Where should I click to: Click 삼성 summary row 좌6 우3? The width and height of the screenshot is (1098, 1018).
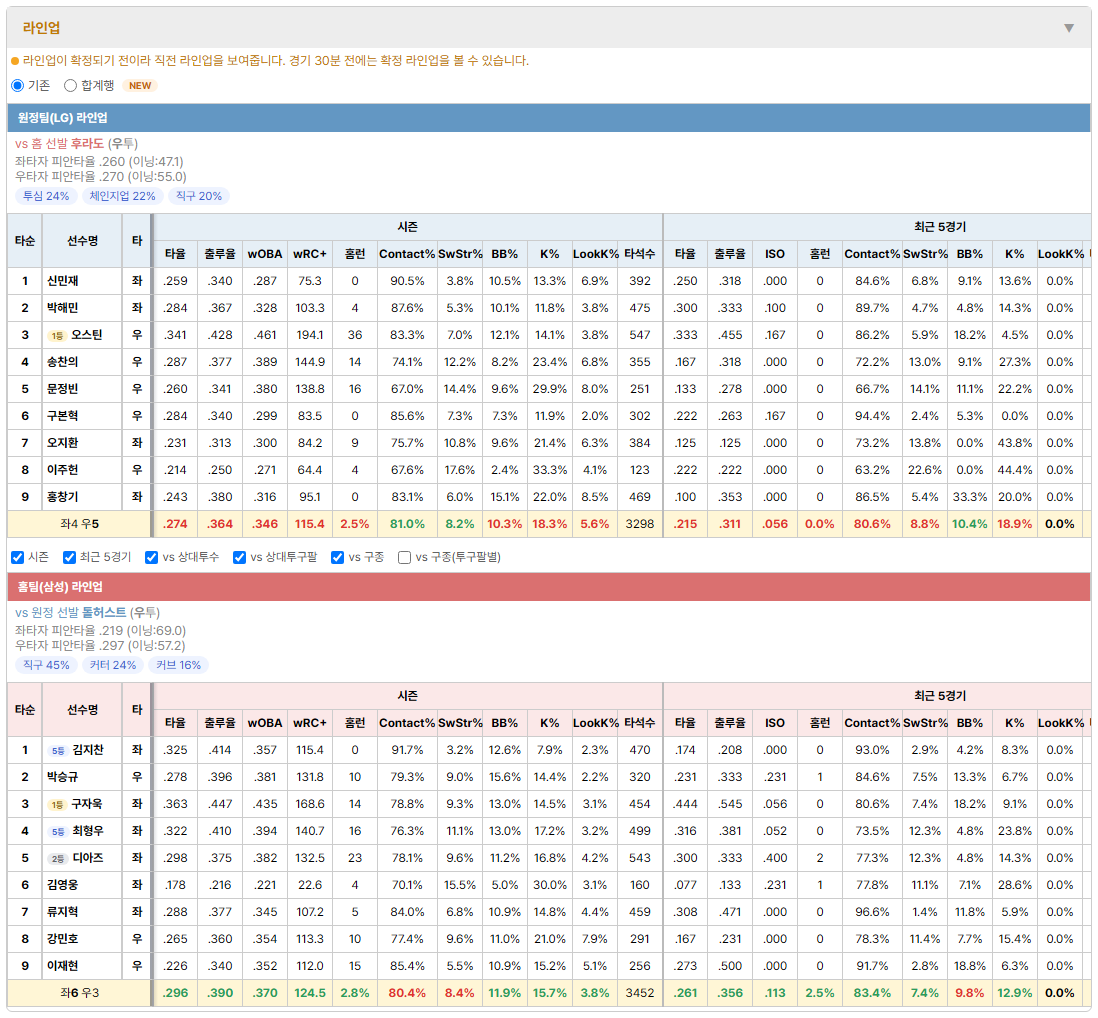coord(80,993)
